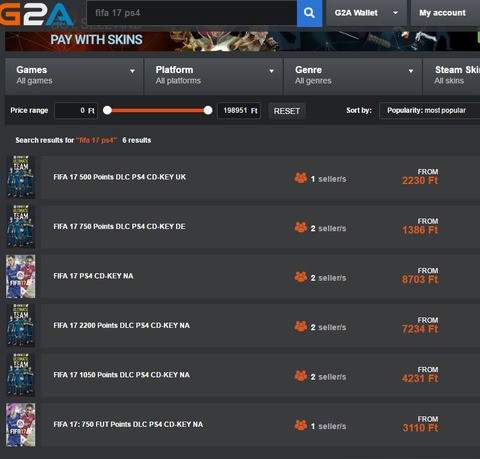
Task: Open Sort by Popularity dropdown
Action: click(429, 110)
